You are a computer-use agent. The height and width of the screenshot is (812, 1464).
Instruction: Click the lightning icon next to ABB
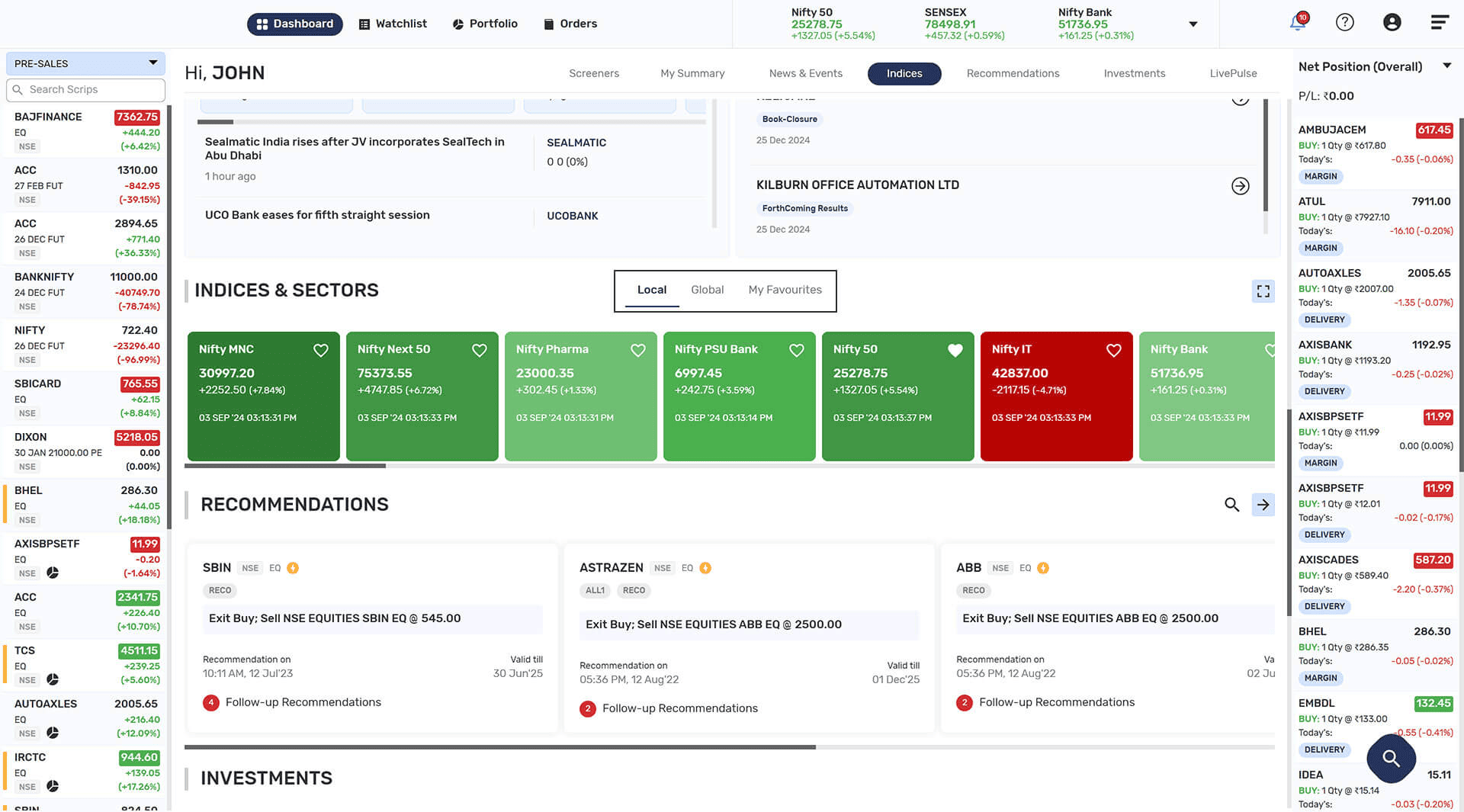coord(1043,568)
